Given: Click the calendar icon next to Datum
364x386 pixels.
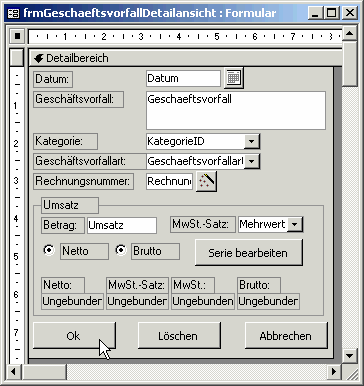Looking at the screenshot, I should point(234,78).
